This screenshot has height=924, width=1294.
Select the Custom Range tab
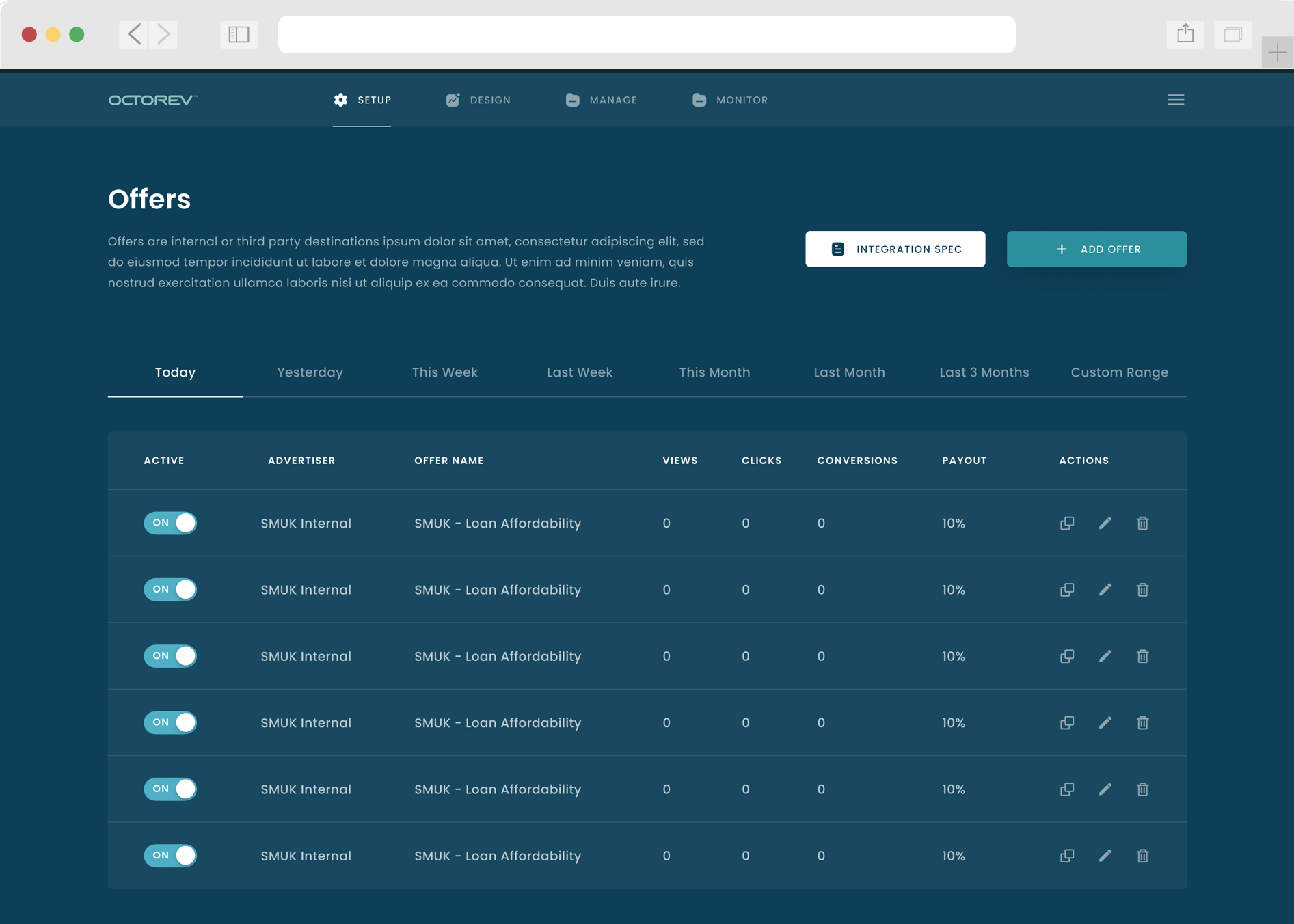(x=1119, y=372)
